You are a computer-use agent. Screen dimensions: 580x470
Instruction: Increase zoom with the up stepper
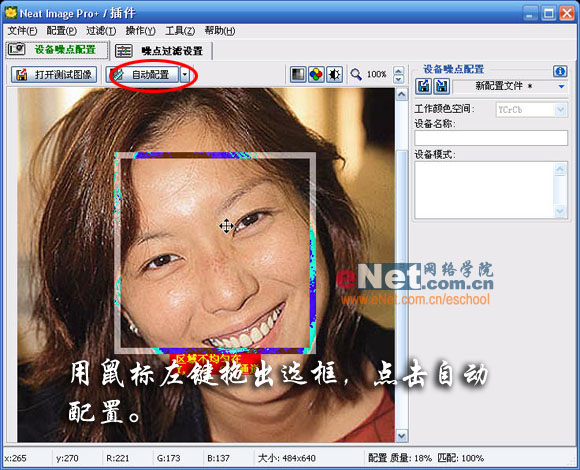(398, 70)
